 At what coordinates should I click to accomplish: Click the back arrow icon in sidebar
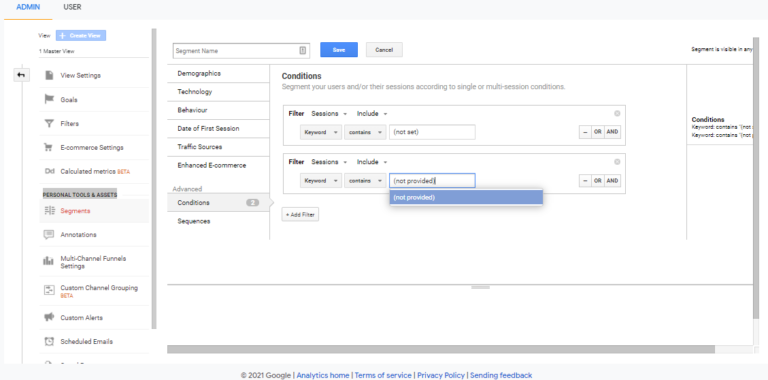(x=21, y=75)
